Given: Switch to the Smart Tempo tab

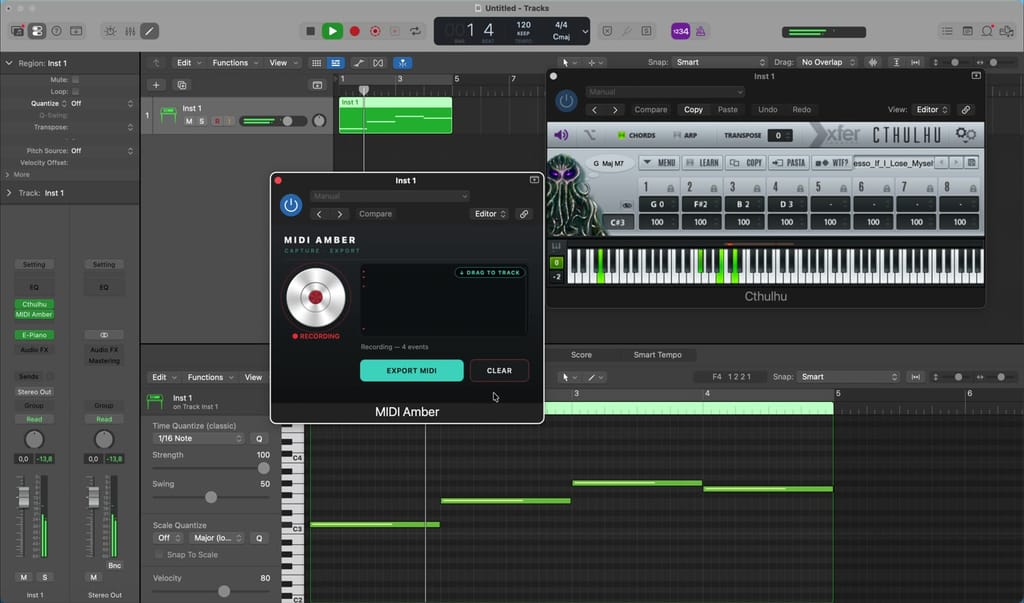Looking at the screenshot, I should tap(657, 355).
